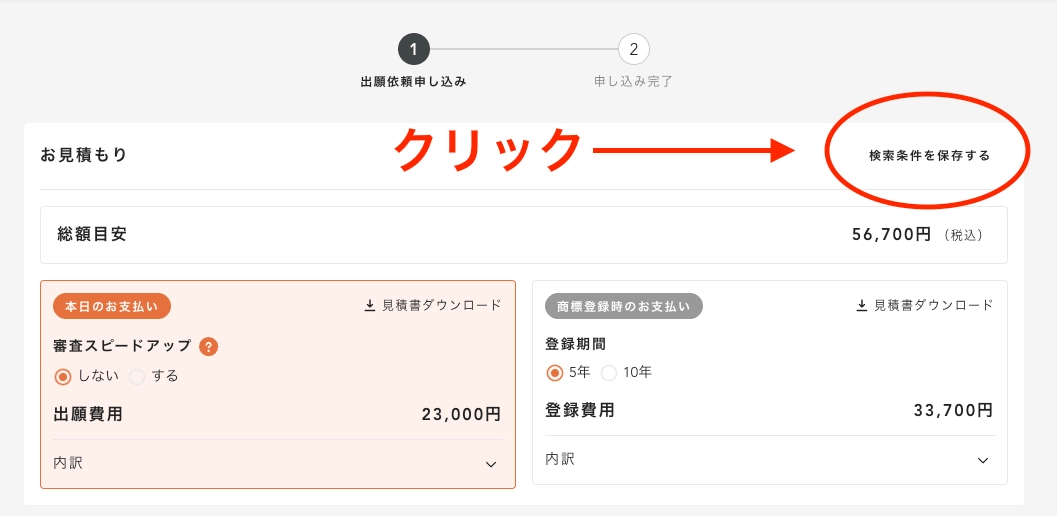Click the 申し込み完了 step label
The width and height of the screenshot is (1057, 516).
tap(633, 82)
